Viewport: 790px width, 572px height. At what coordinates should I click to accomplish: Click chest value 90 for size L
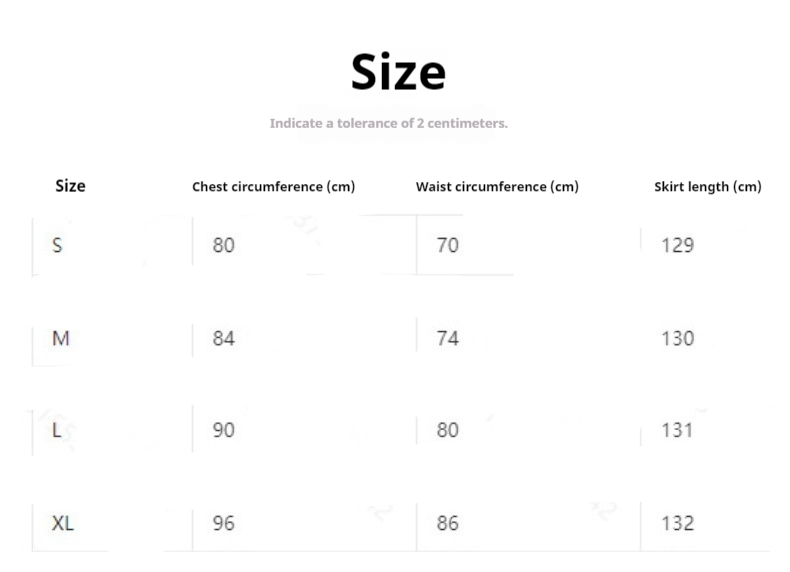223,430
